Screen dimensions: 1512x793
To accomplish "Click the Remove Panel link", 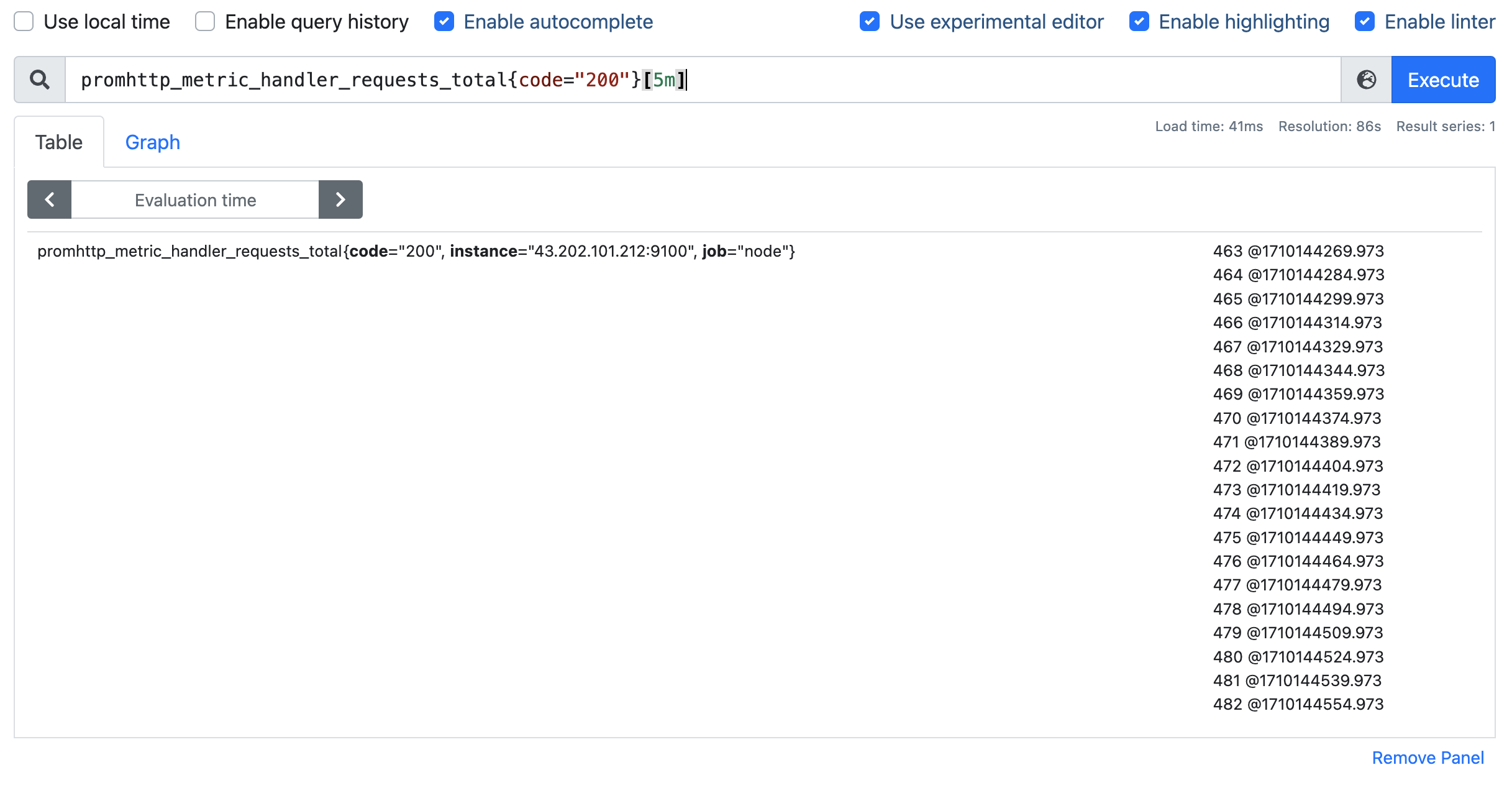I will click(1428, 758).
